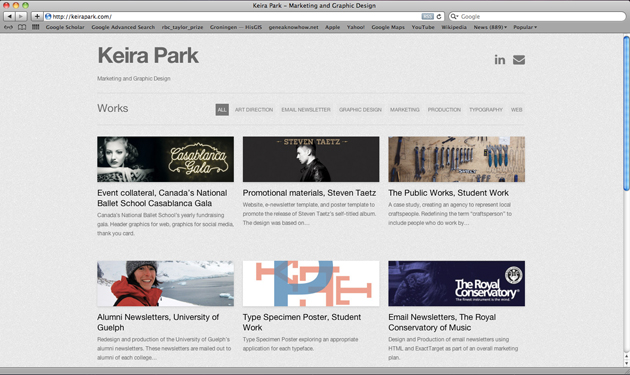This screenshot has width=630, height=375.
Task: Open the University of Guelph newsletter thumbnail
Action: coord(166,283)
